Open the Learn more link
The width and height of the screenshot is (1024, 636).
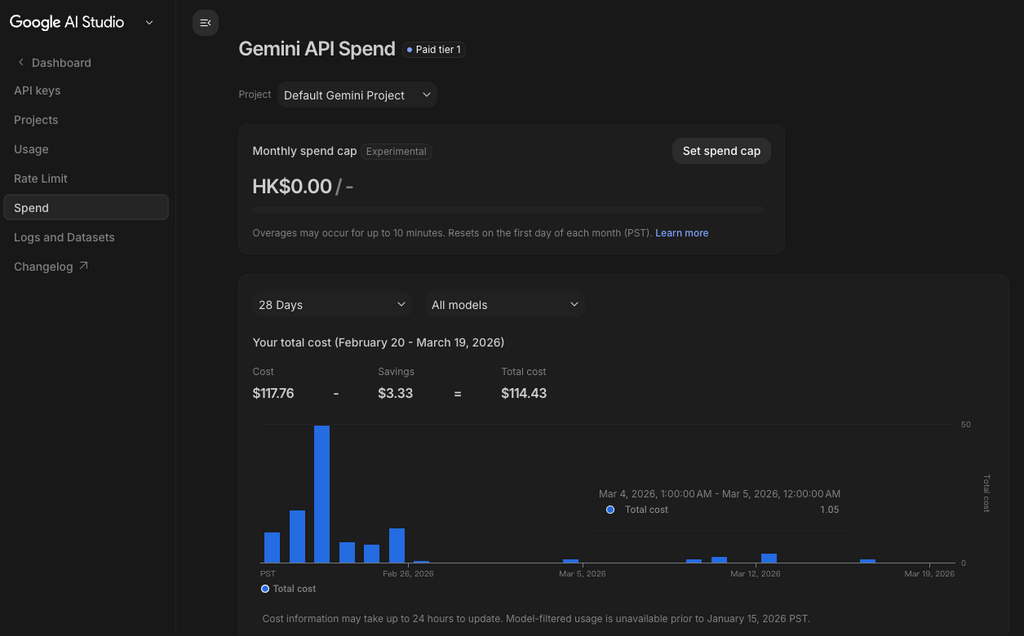[682, 232]
